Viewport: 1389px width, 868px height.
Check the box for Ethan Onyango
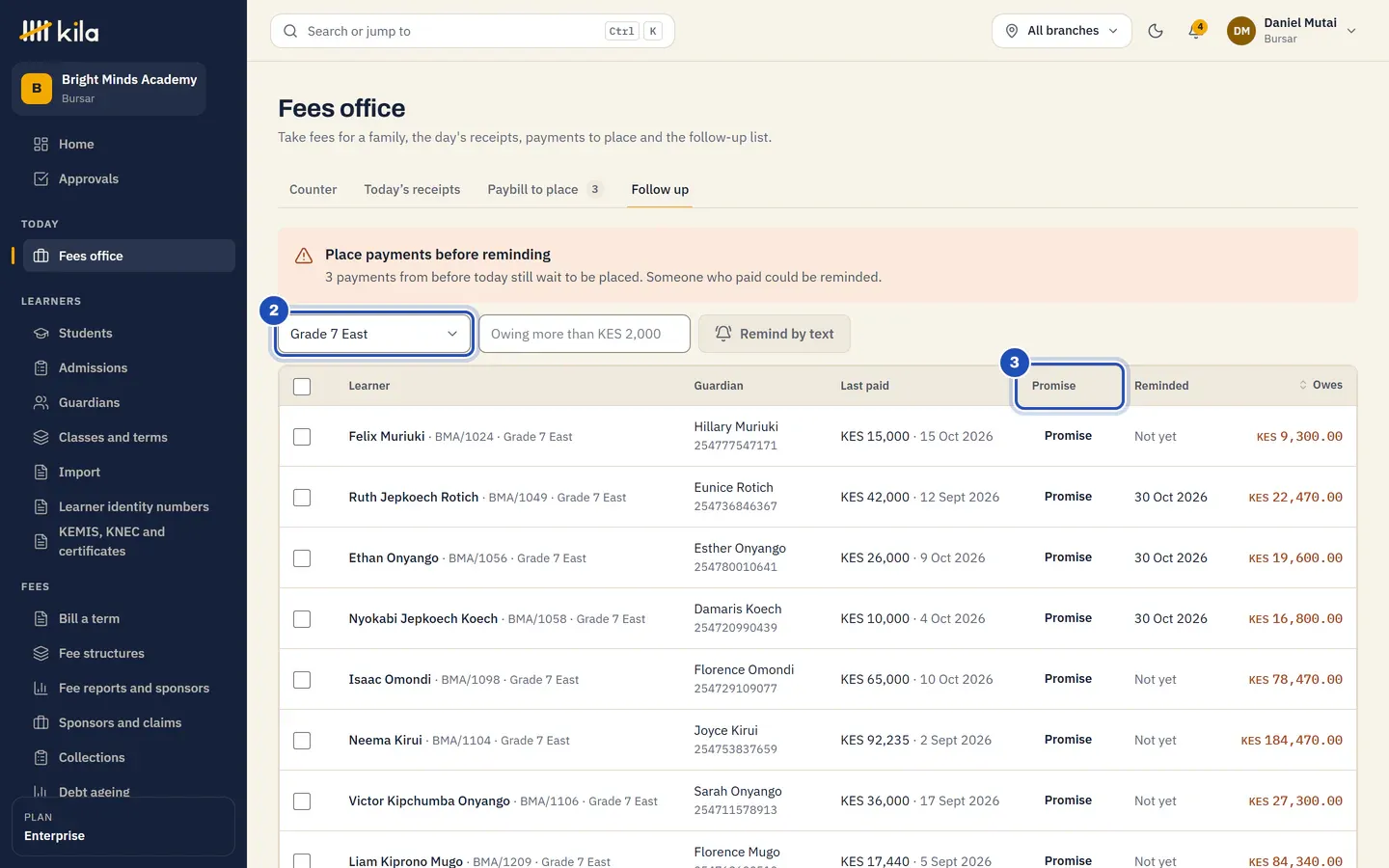point(302,558)
